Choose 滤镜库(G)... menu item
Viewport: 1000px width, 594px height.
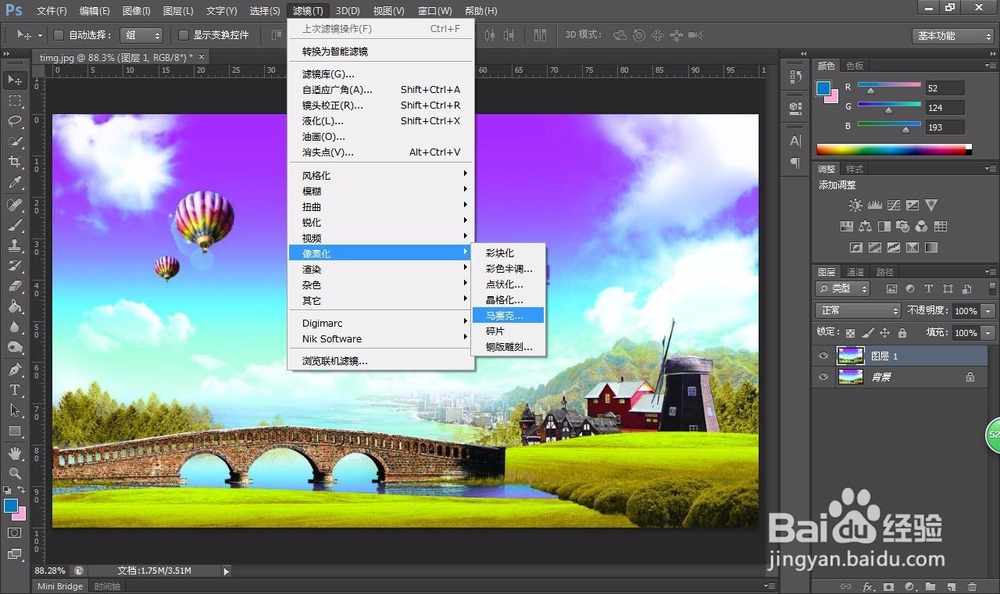381,74
